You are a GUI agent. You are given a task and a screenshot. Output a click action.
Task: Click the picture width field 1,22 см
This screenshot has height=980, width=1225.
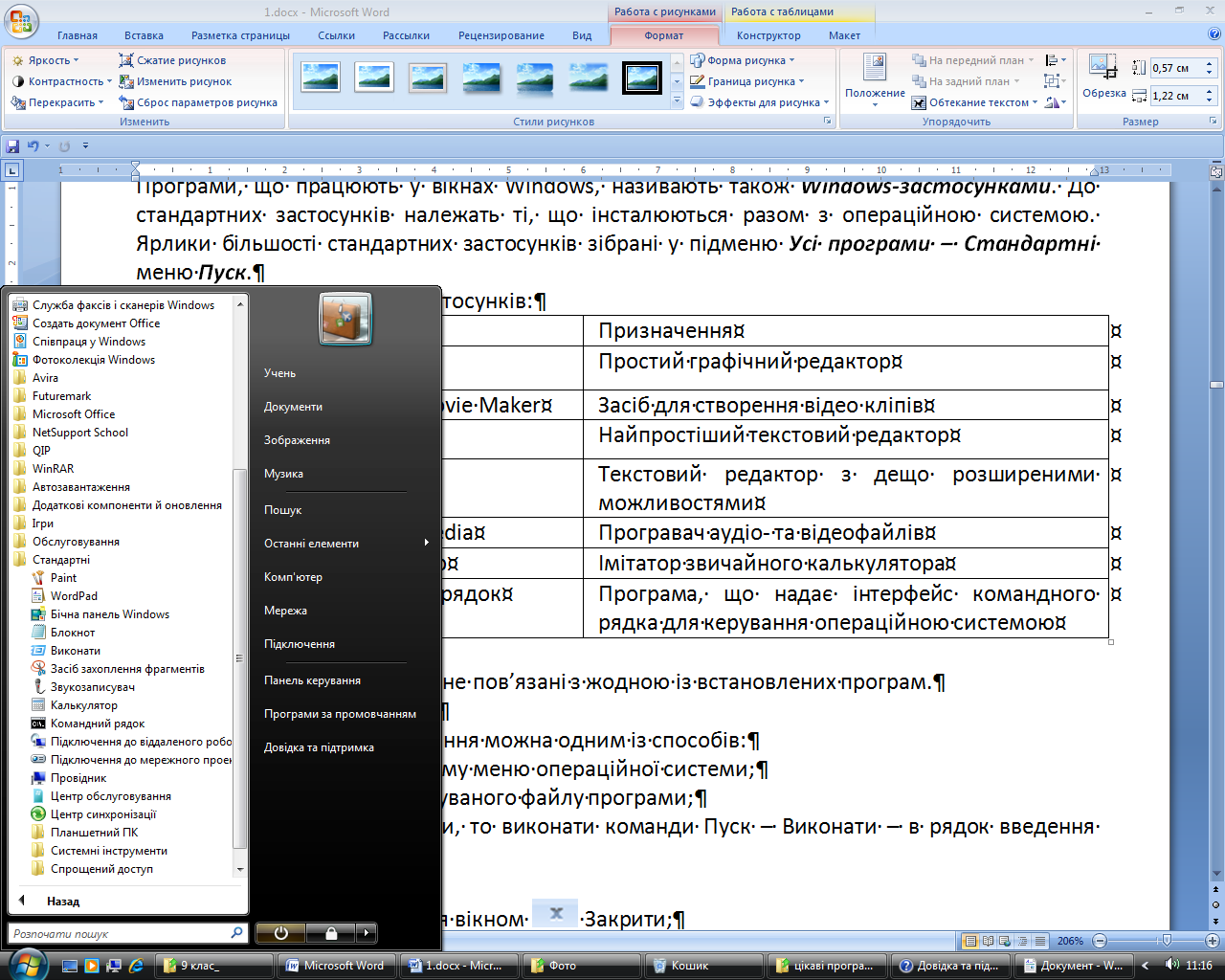[1174, 96]
